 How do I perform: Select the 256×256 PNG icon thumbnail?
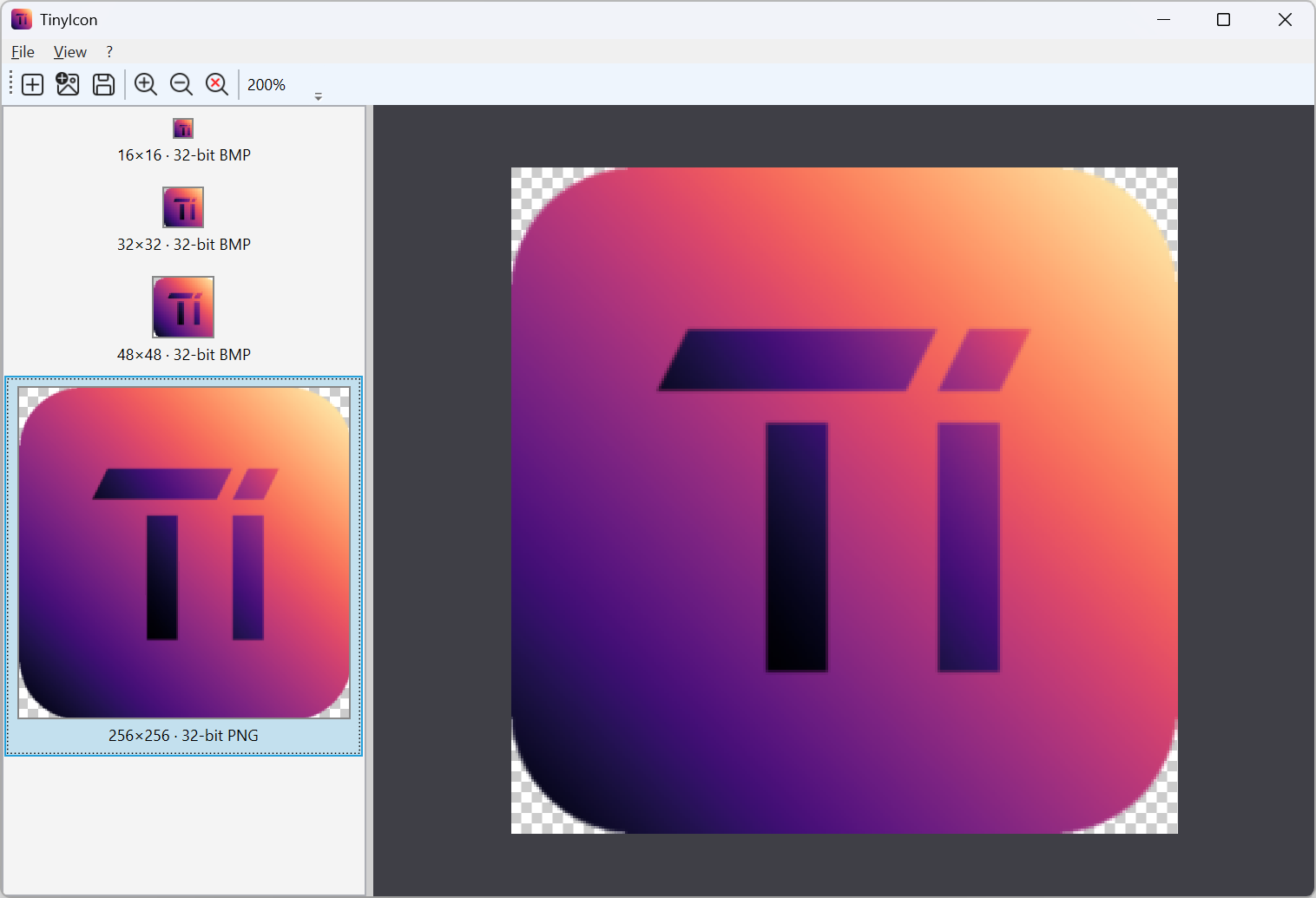(184, 553)
